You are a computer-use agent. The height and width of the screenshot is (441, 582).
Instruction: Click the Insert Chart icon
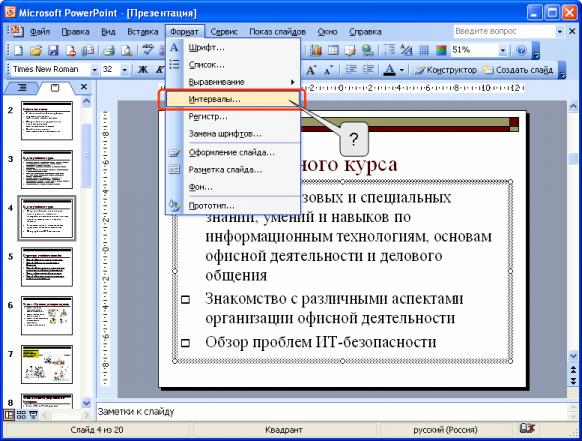pyautogui.click(x=315, y=50)
